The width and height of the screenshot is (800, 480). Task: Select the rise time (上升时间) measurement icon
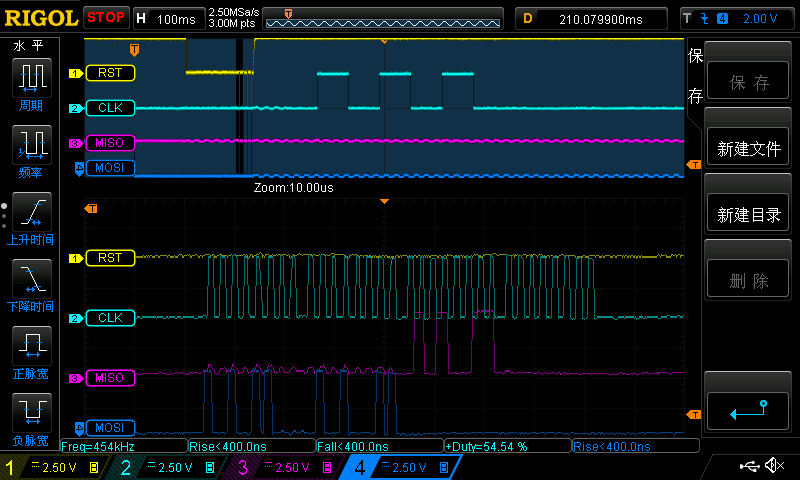pos(32,212)
